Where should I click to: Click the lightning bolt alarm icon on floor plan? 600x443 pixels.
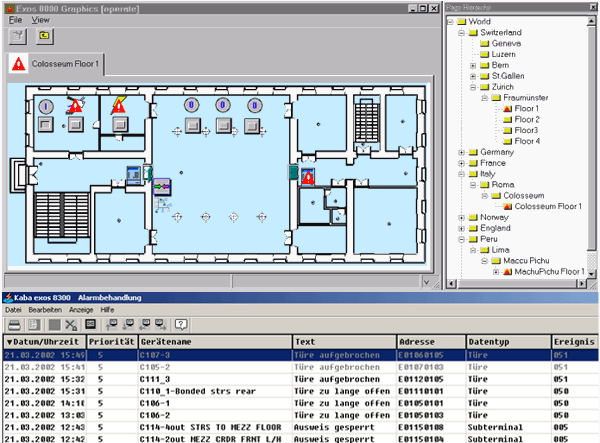[119, 105]
